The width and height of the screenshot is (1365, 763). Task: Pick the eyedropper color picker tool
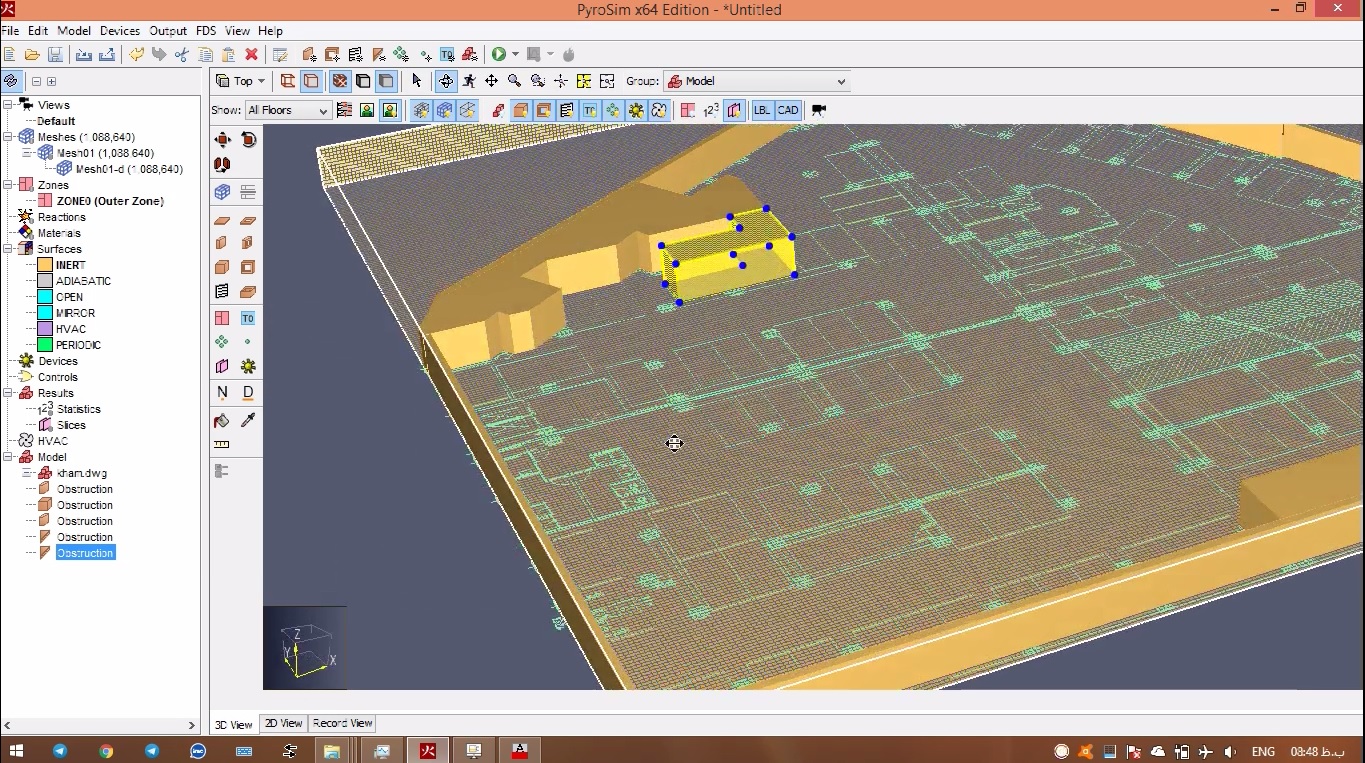point(248,421)
